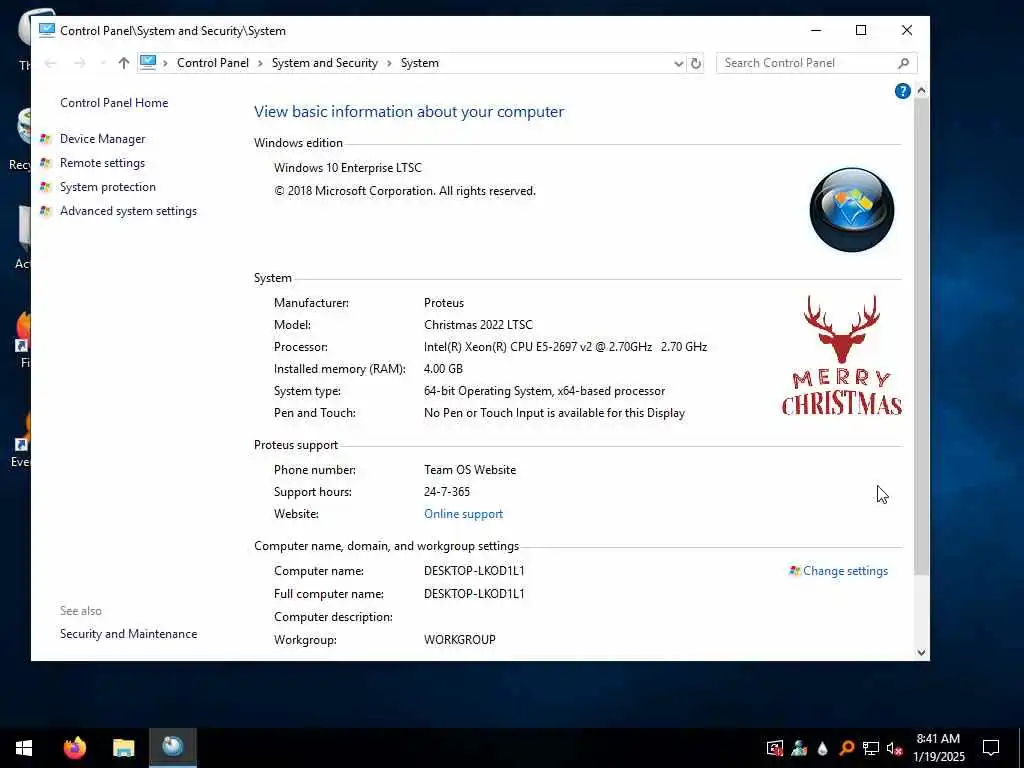Minimize the System window
The width and height of the screenshot is (1024, 768).
[x=816, y=30]
